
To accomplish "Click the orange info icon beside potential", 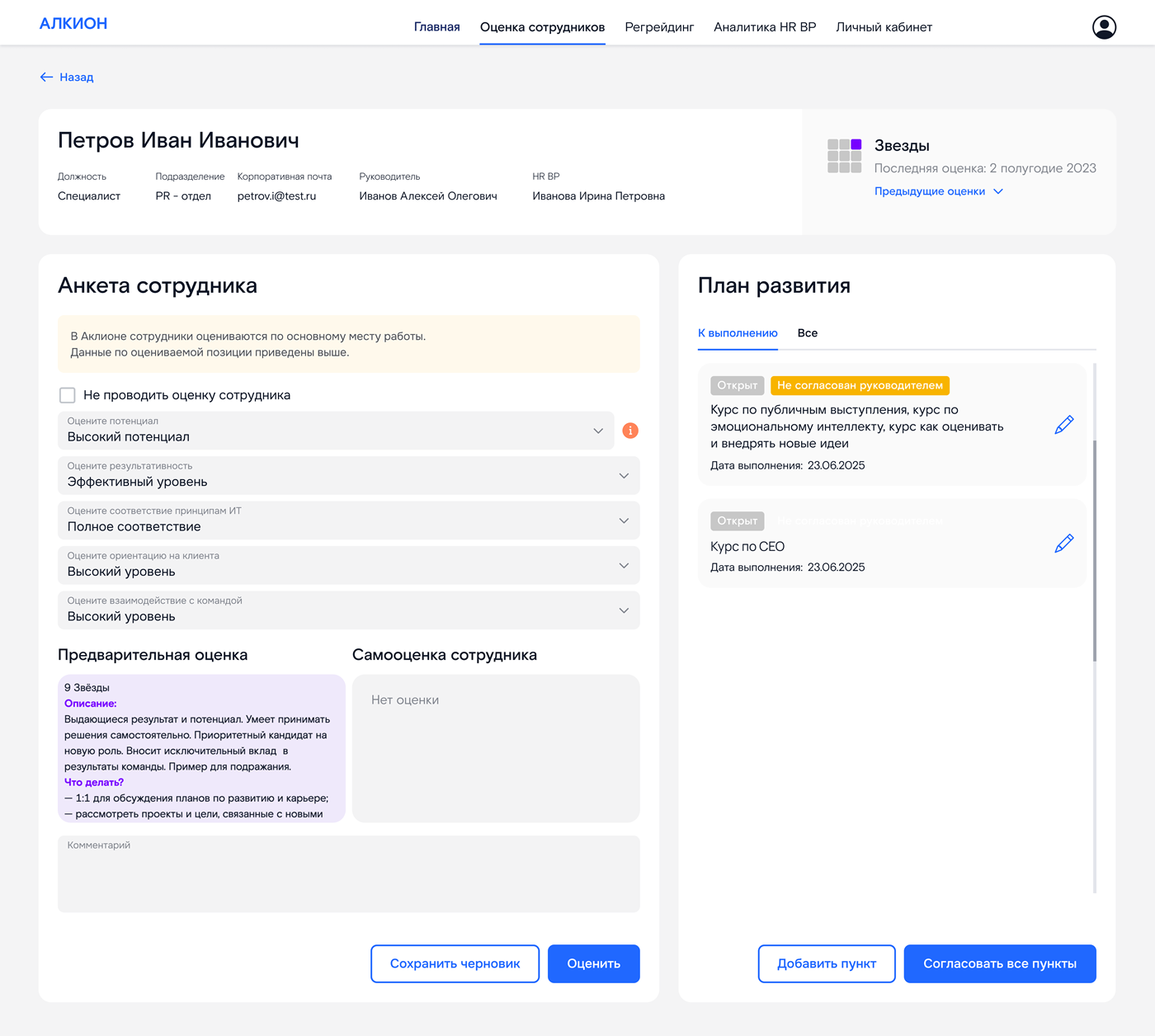I will [630, 431].
